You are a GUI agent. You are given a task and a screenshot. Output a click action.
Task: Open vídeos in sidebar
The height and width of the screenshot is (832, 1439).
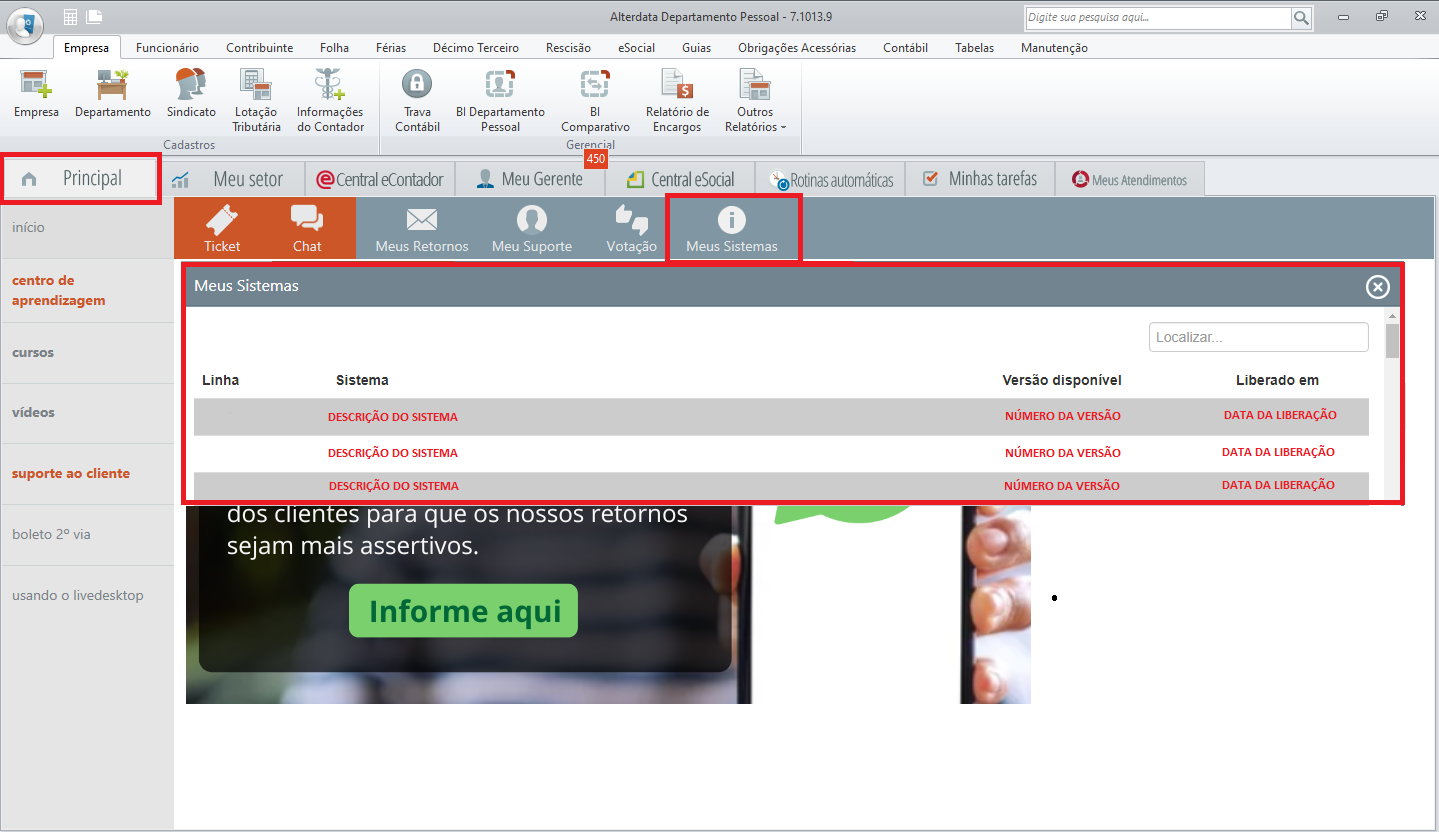(x=33, y=412)
